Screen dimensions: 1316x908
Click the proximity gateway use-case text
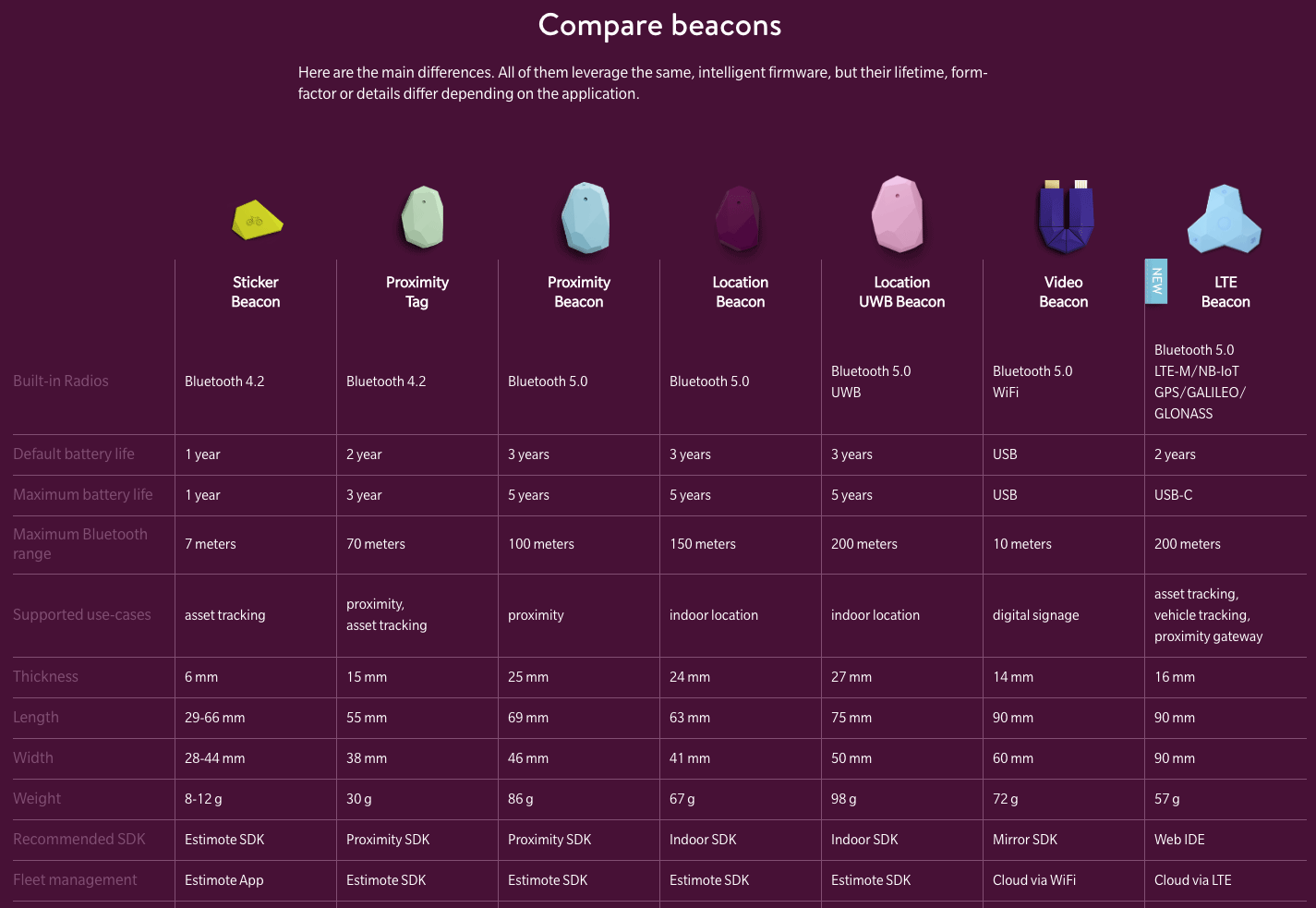[x=1209, y=636]
